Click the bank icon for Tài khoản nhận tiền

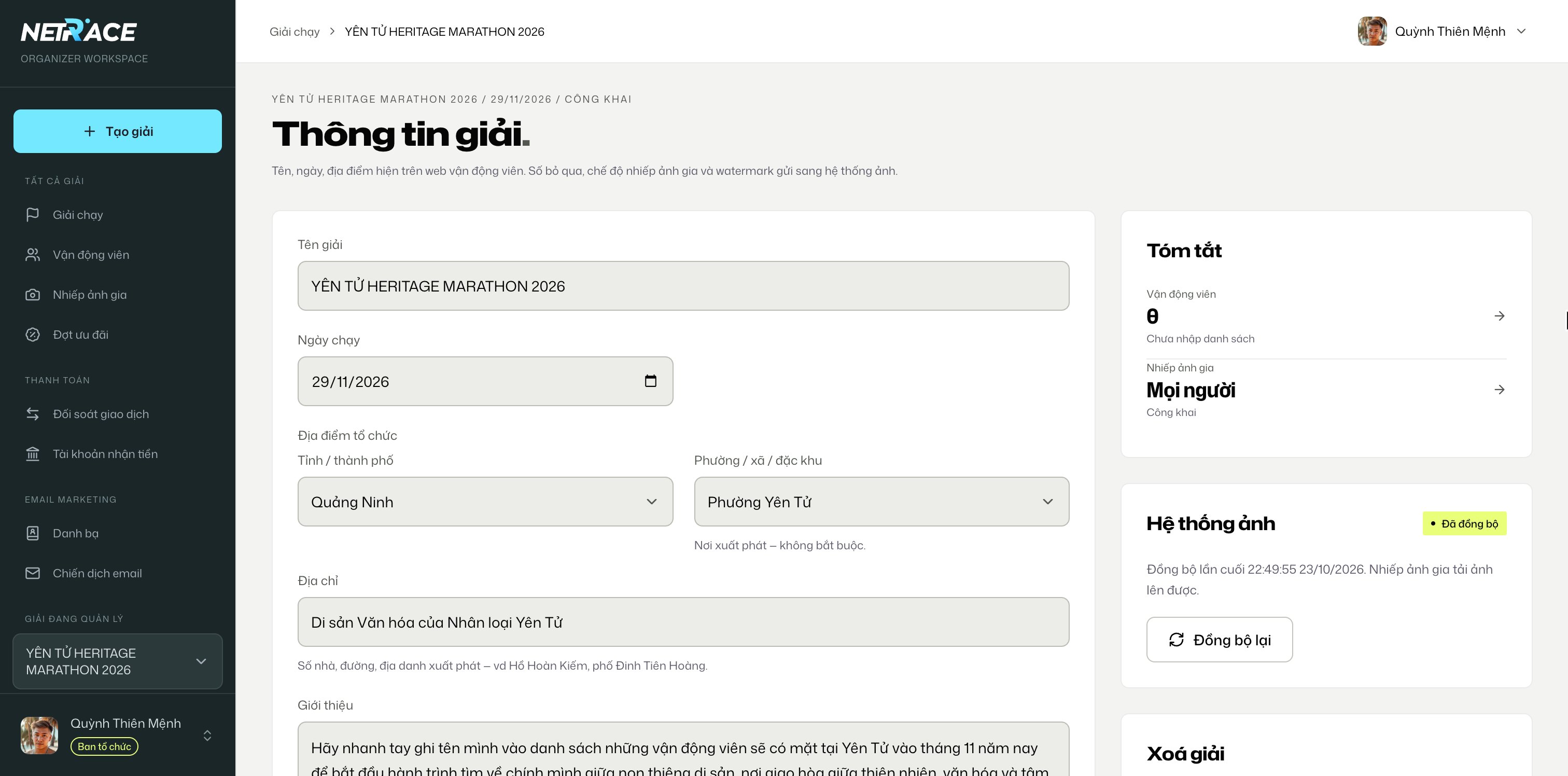(32, 454)
